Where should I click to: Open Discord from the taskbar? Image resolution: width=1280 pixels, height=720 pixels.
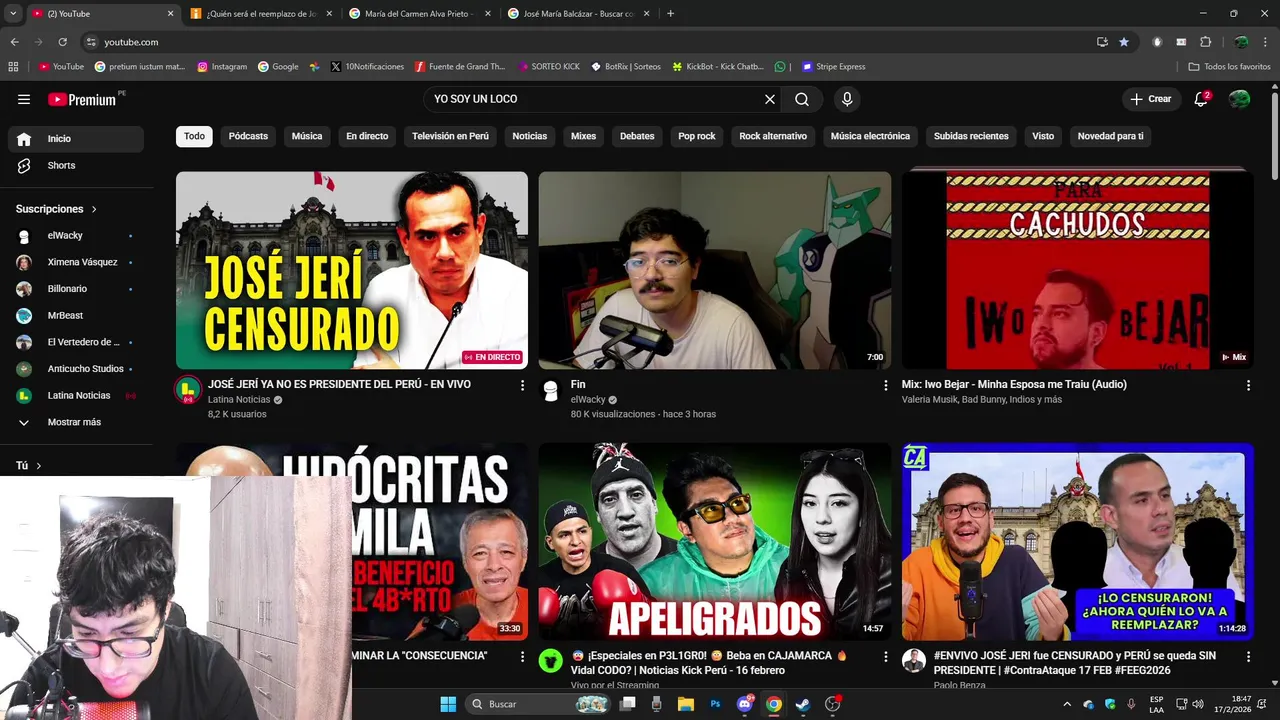point(744,704)
